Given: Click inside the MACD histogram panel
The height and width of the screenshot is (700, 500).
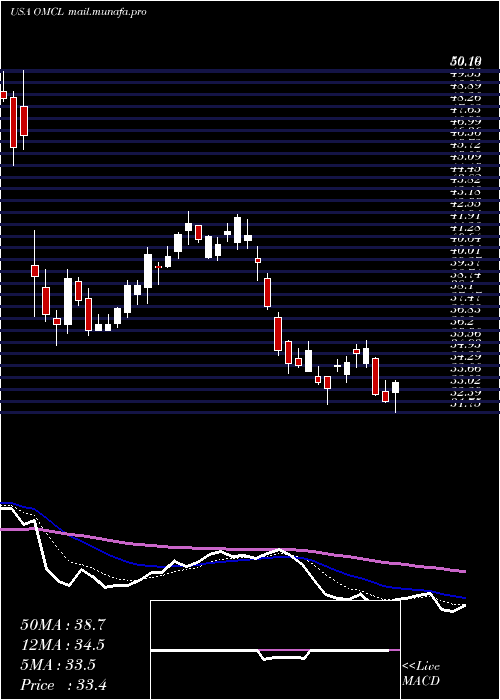Looking at the screenshot, I should [275, 650].
